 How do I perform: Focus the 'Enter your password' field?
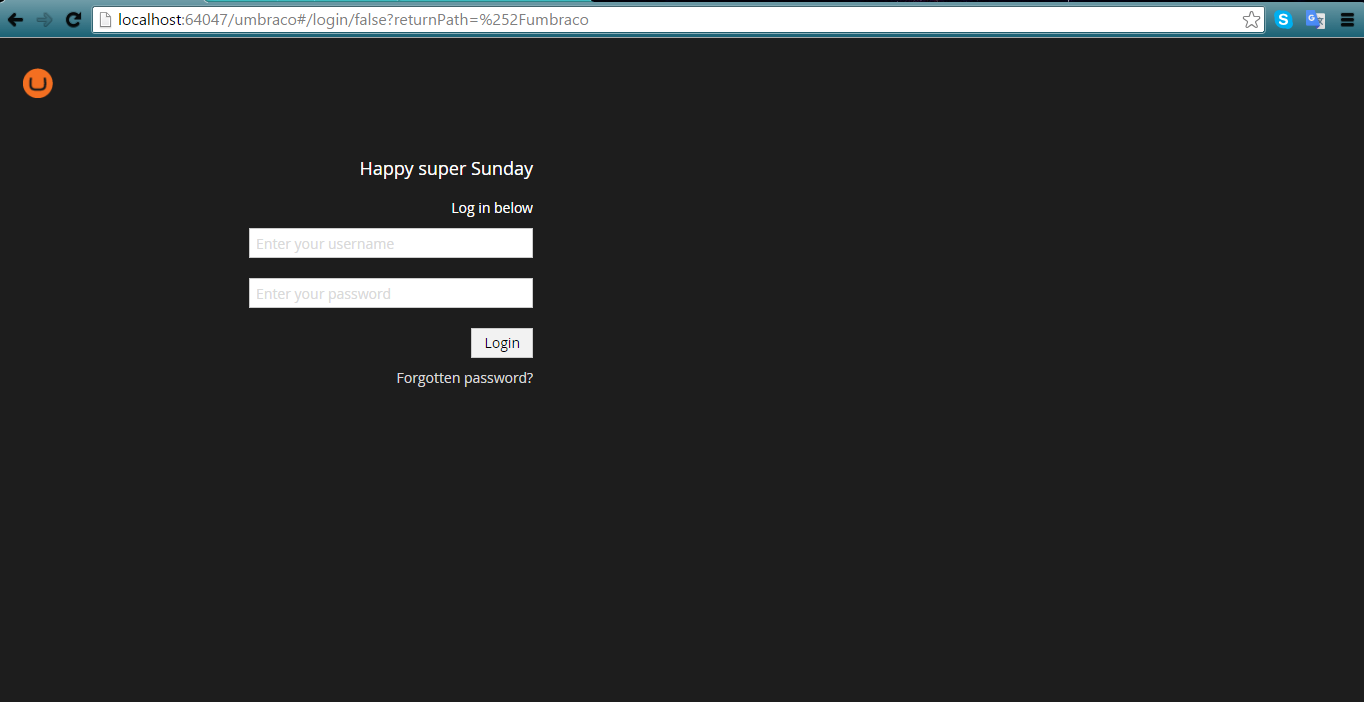tap(390, 293)
